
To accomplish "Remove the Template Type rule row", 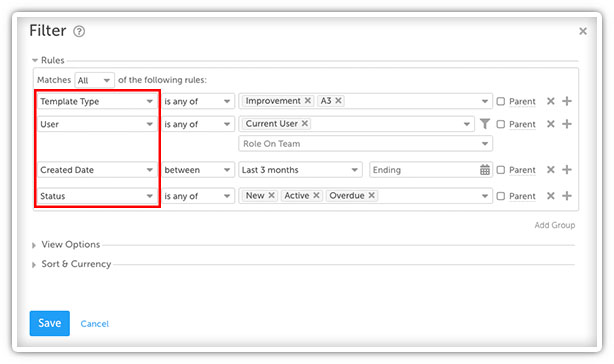I will [551, 101].
